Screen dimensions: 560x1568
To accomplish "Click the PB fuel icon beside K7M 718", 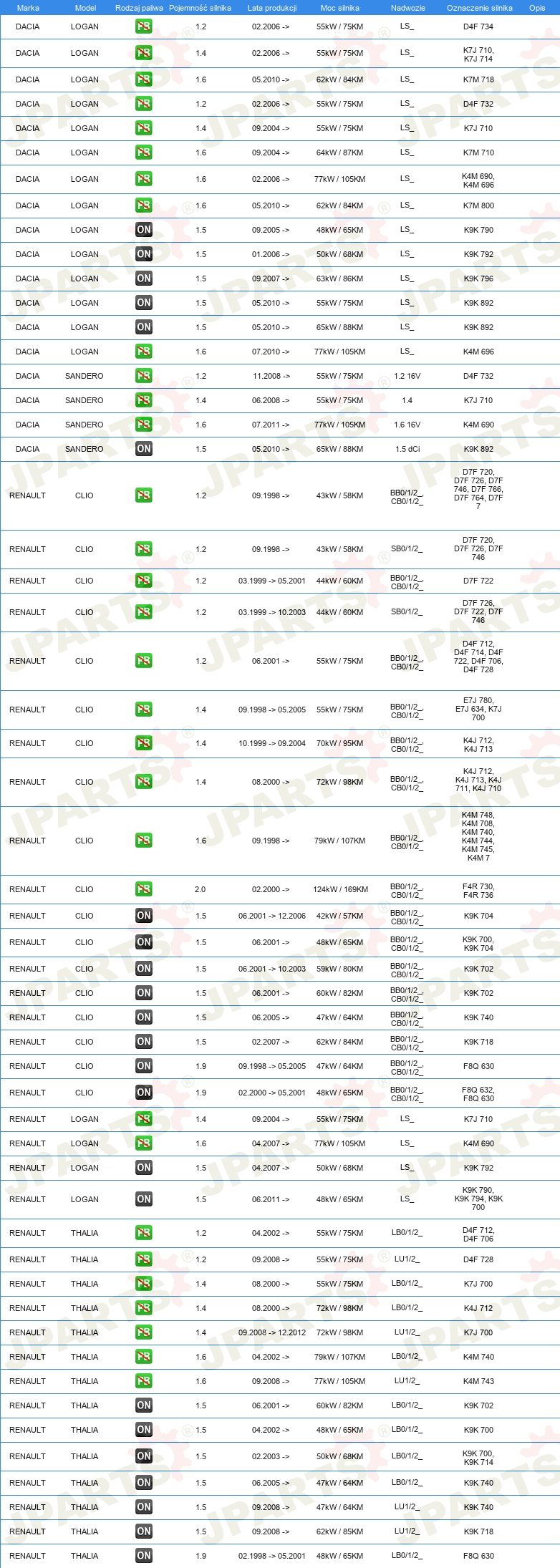I will (x=143, y=79).
